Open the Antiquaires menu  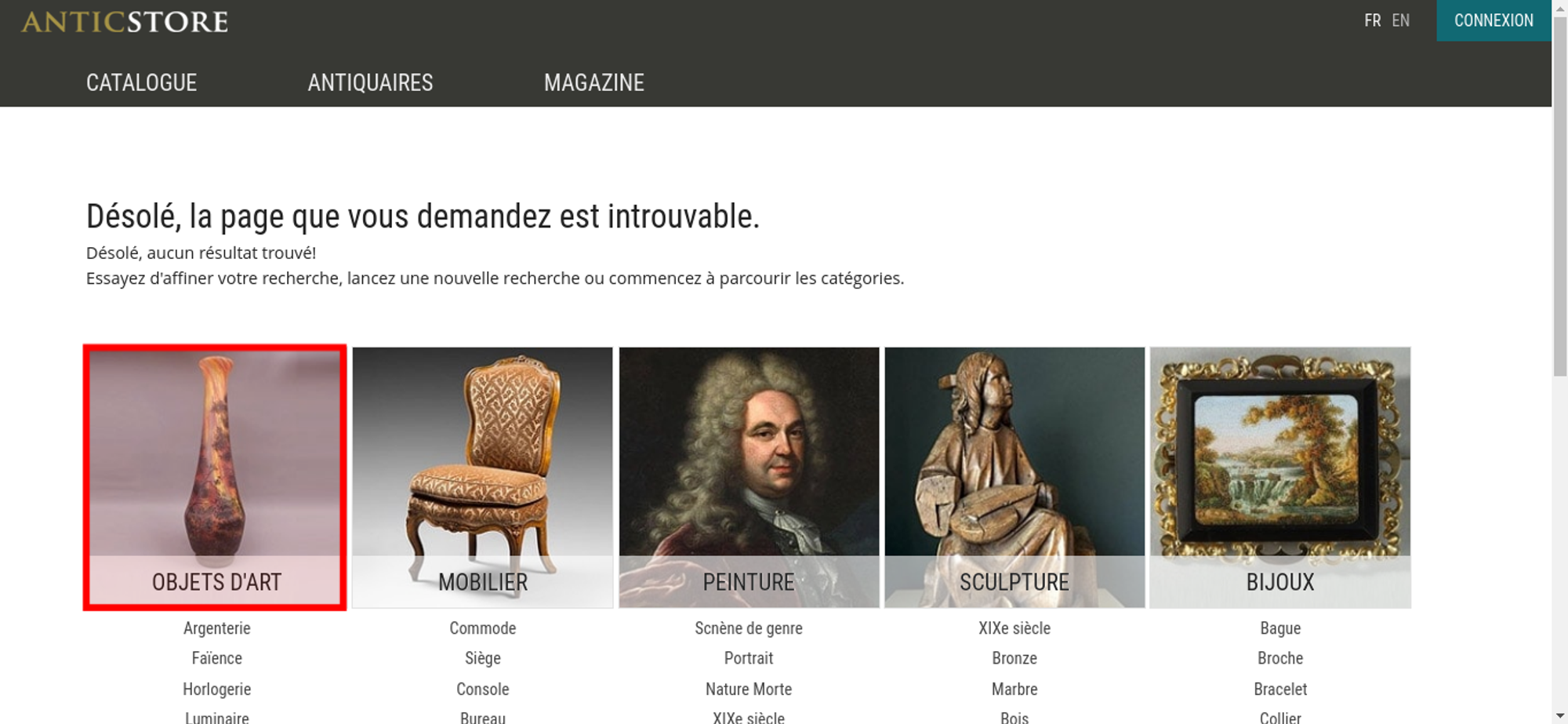click(x=370, y=82)
